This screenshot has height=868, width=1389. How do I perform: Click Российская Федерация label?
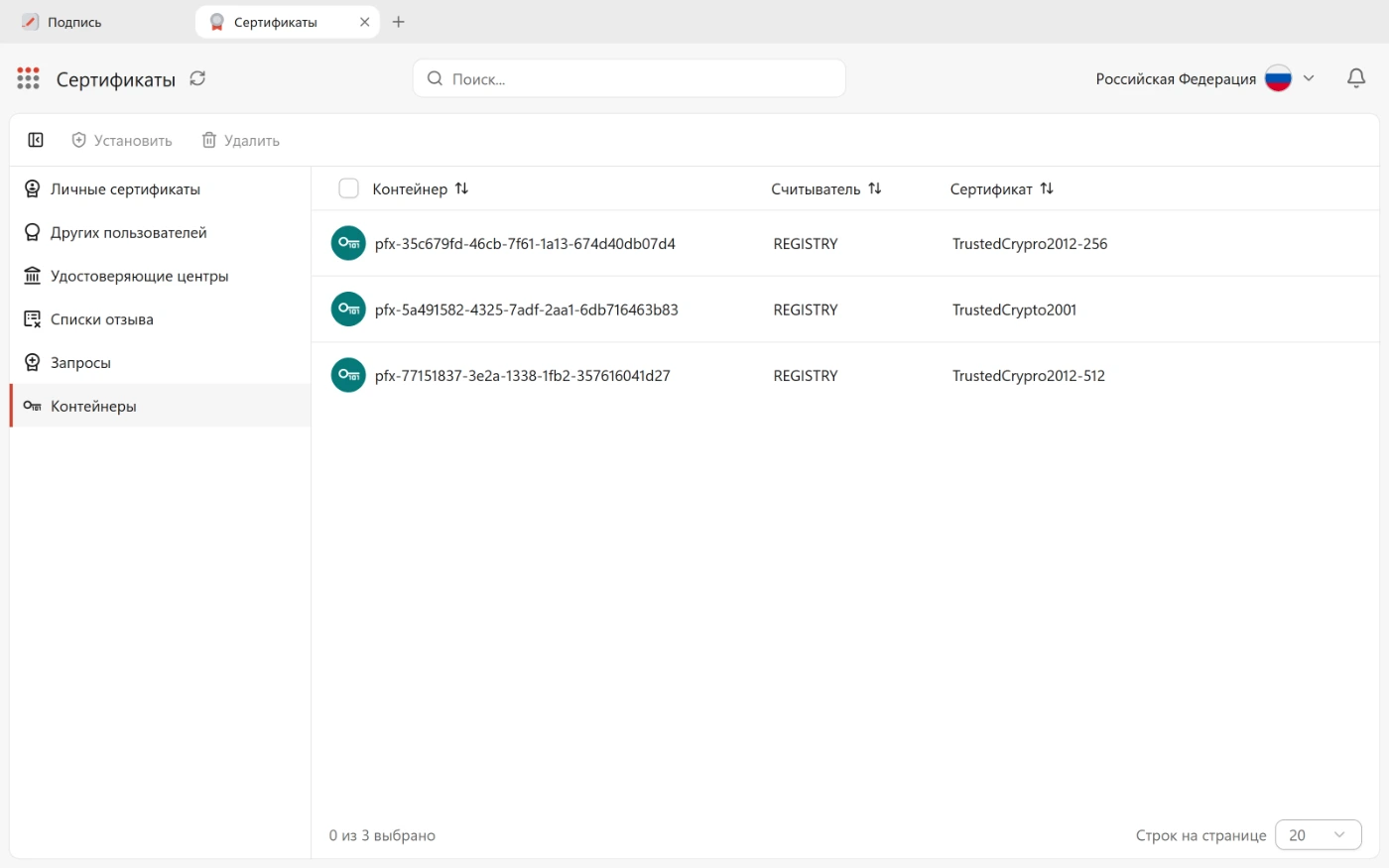point(1176,79)
